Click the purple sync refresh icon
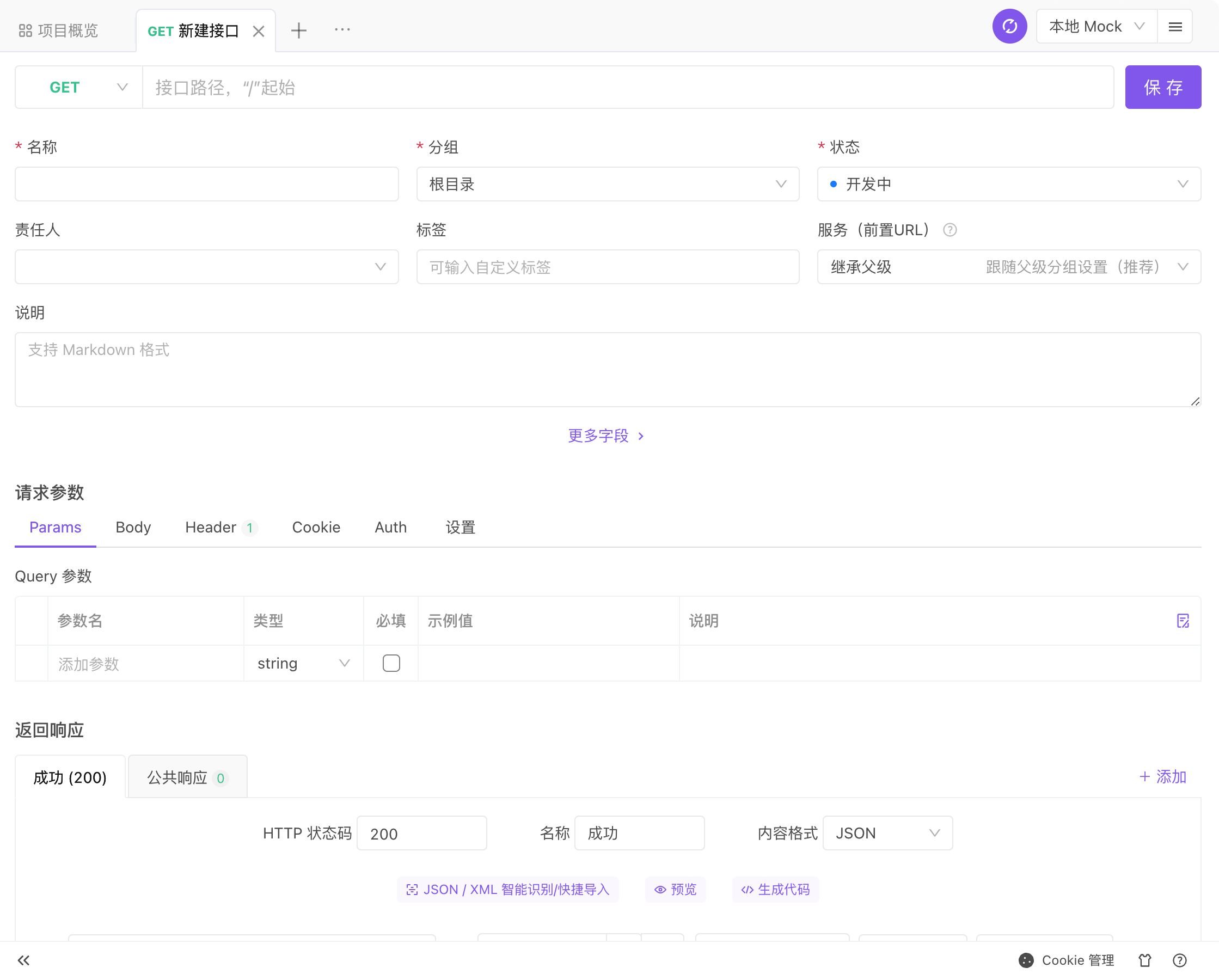The width and height of the screenshot is (1219, 980). 1009,27
